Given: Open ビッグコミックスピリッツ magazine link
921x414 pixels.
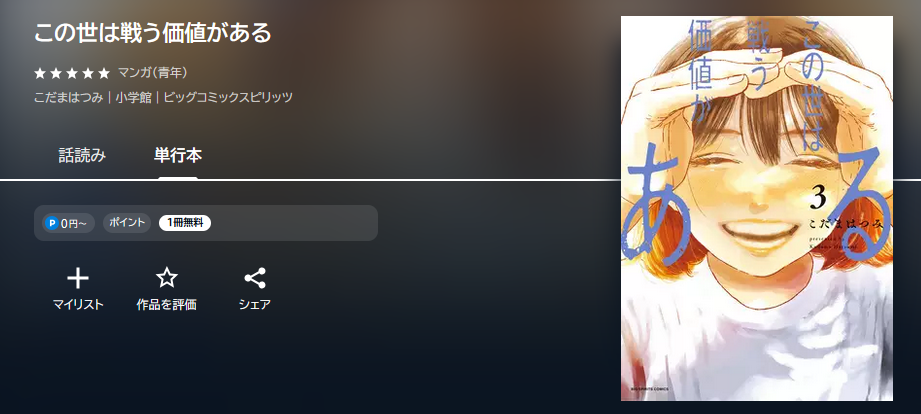Looking at the screenshot, I should tap(228, 97).
